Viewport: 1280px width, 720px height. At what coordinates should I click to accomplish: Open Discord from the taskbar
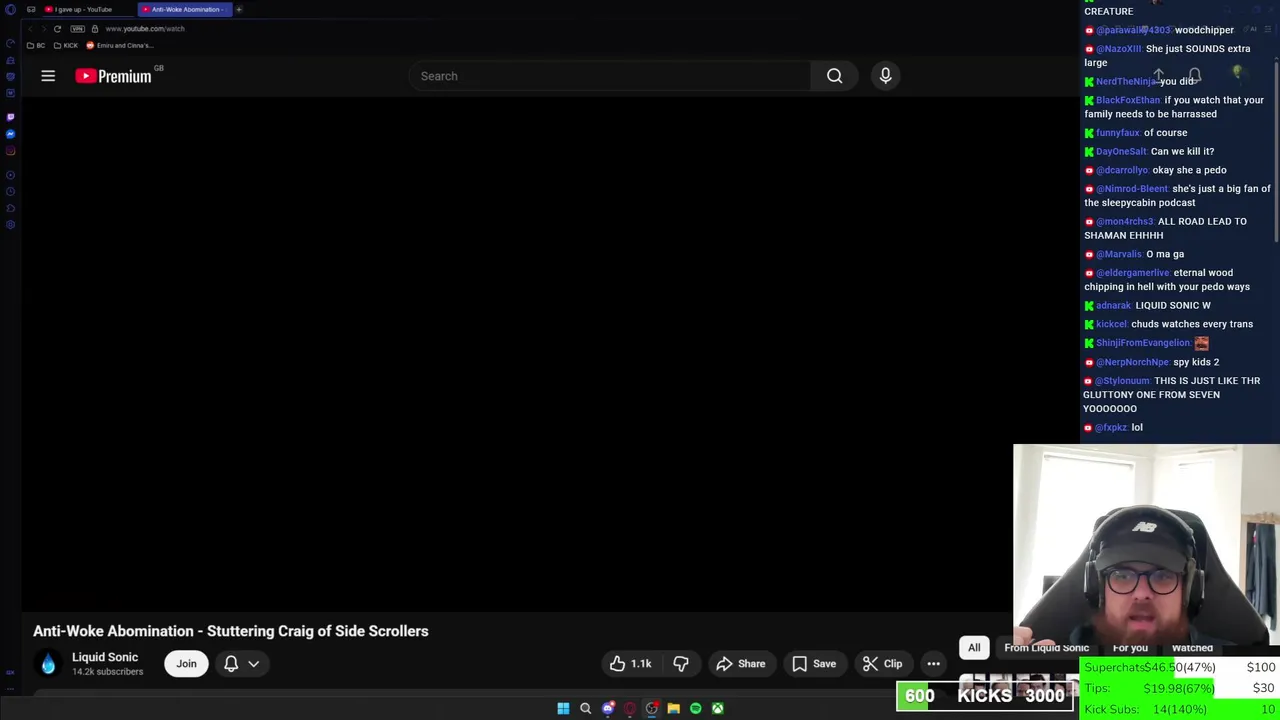[608, 709]
